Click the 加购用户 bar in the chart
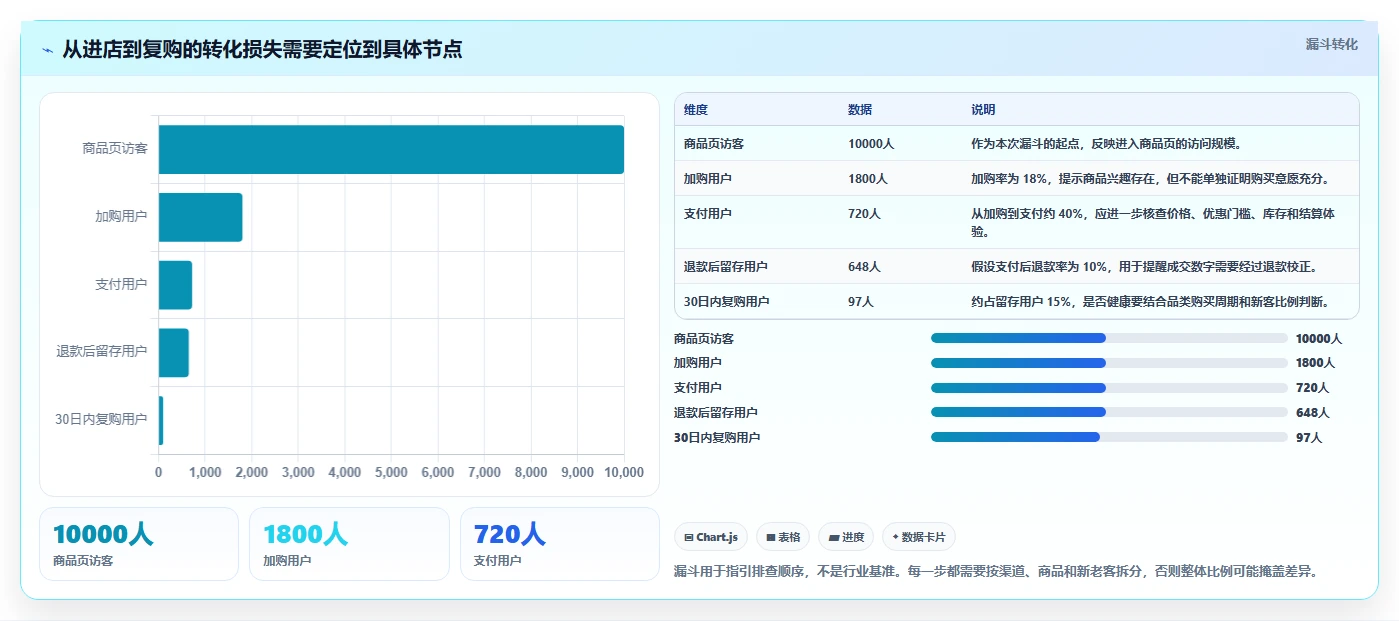Image resolution: width=1399 pixels, height=621 pixels. tap(200, 217)
